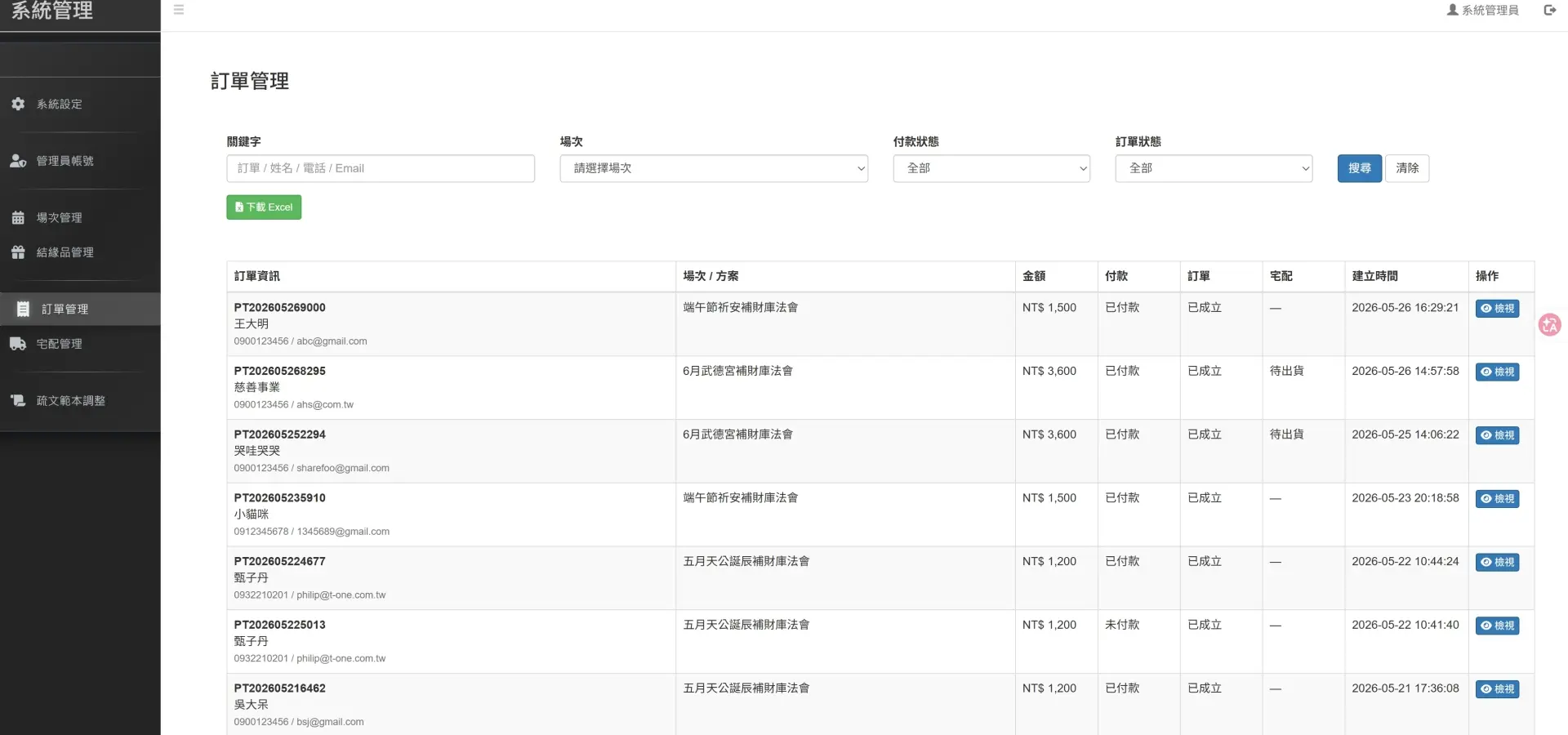
Task: View order PT202605268295
Action: (1497, 372)
